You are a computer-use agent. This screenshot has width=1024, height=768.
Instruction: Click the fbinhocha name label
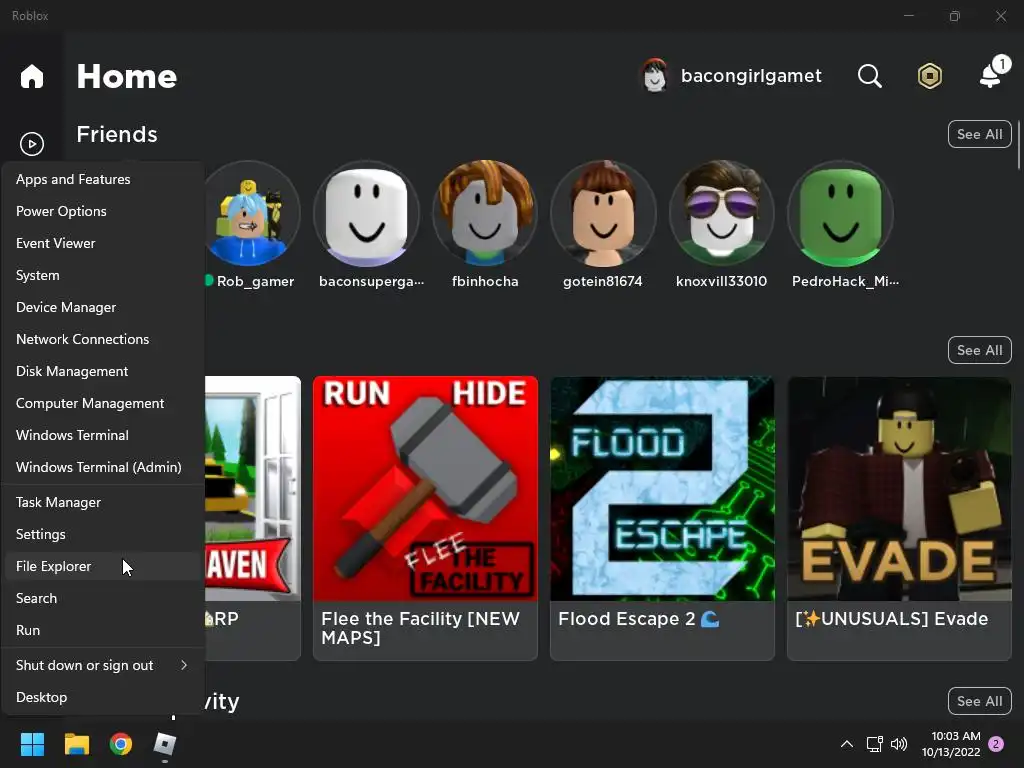(485, 281)
